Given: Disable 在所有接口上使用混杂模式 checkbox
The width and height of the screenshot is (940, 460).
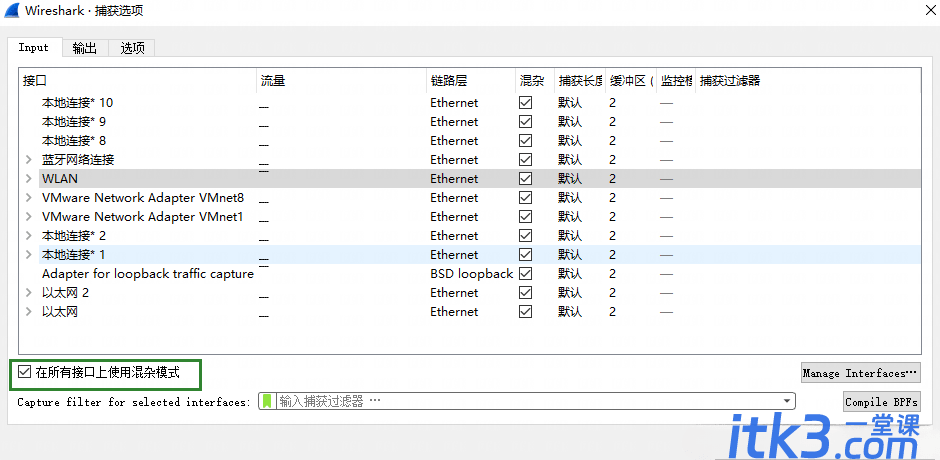Looking at the screenshot, I should [25, 372].
